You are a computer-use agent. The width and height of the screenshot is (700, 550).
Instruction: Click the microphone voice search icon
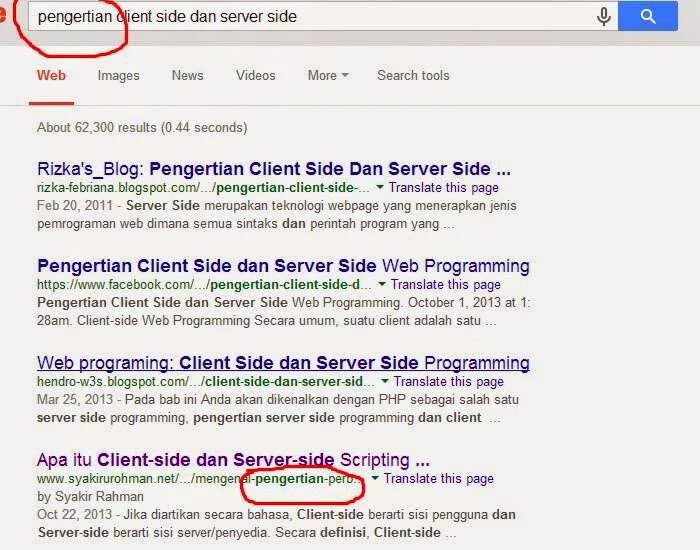604,17
